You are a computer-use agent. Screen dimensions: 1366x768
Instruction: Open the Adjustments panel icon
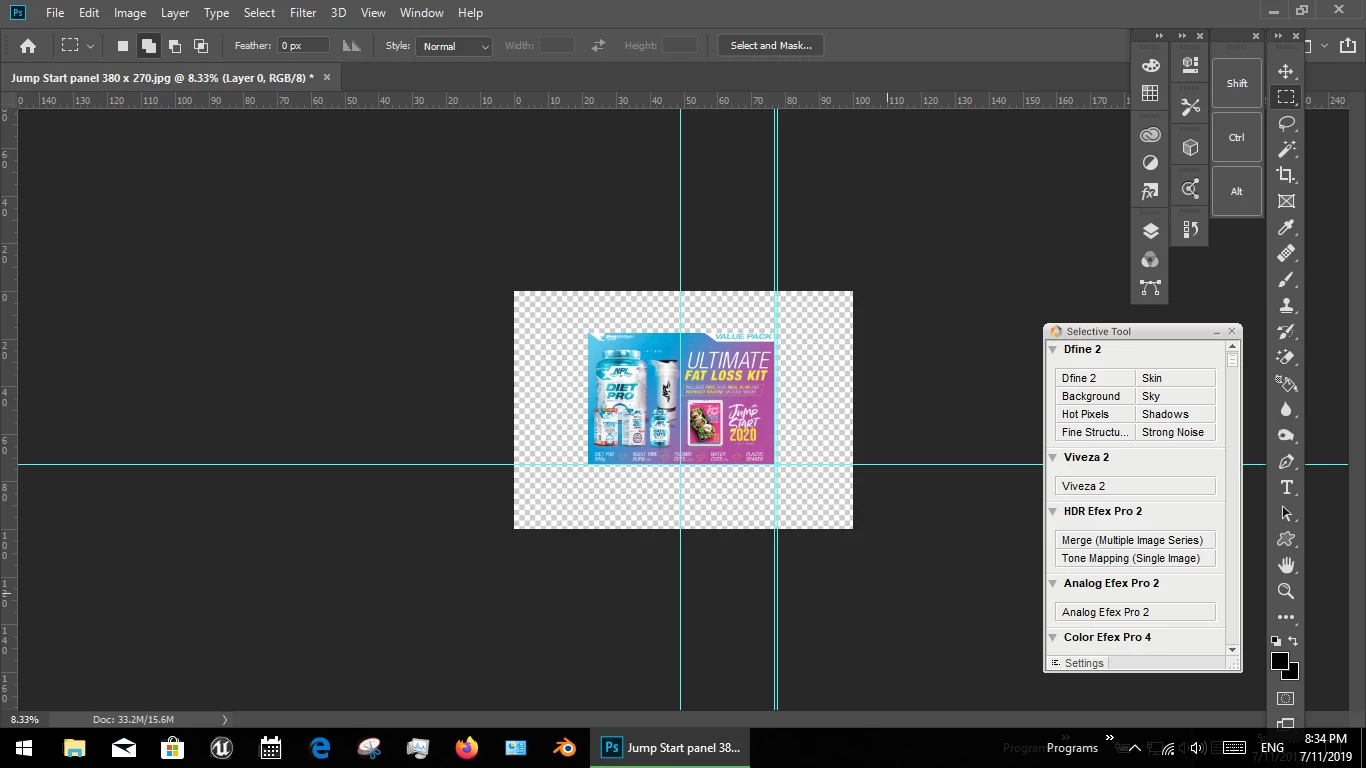point(1150,162)
